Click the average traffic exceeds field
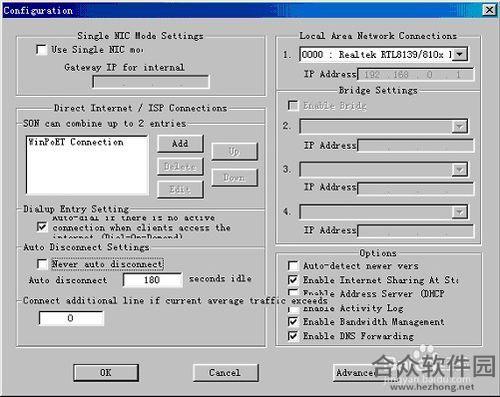The height and width of the screenshot is (397, 500). pos(71,318)
